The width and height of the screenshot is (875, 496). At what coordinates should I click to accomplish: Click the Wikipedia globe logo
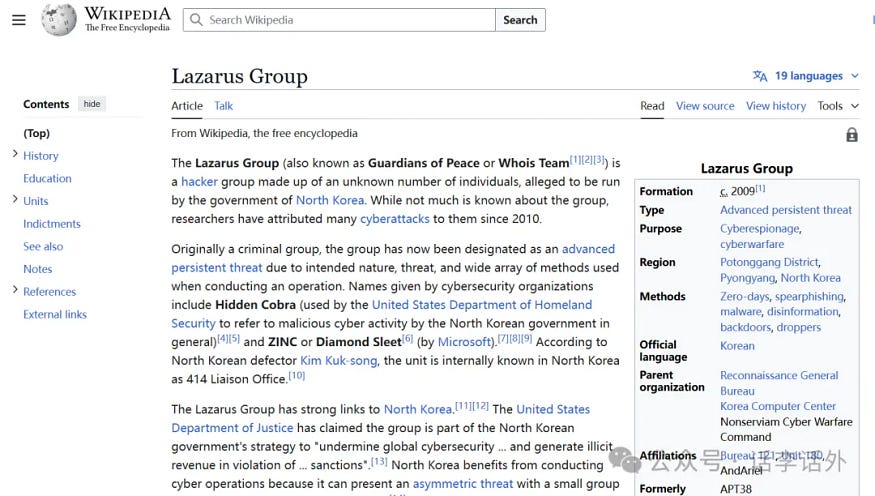pos(59,20)
